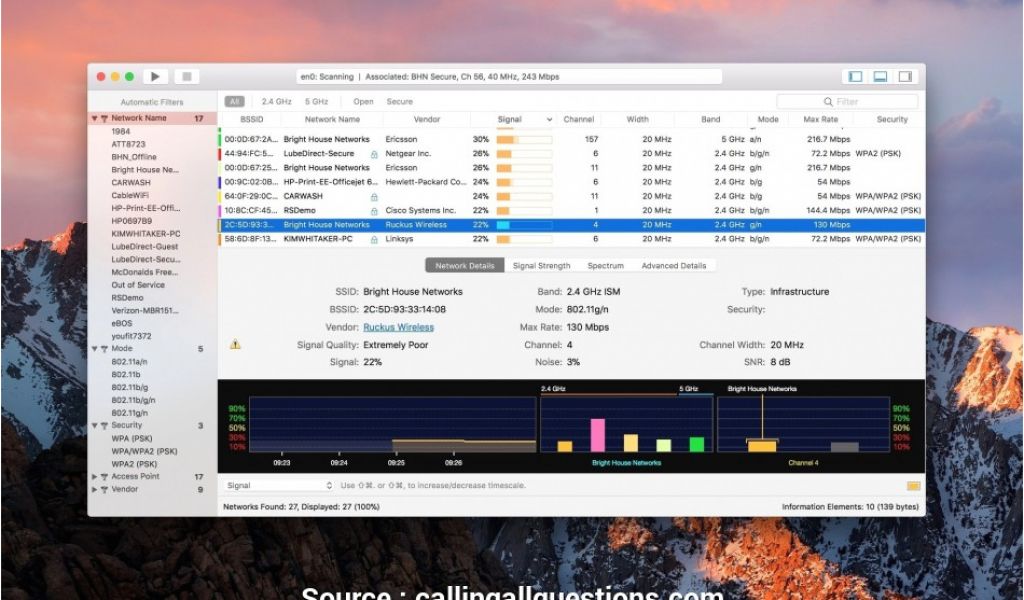Toggle the Secure networks filter
1024x600 pixels.
(x=399, y=101)
